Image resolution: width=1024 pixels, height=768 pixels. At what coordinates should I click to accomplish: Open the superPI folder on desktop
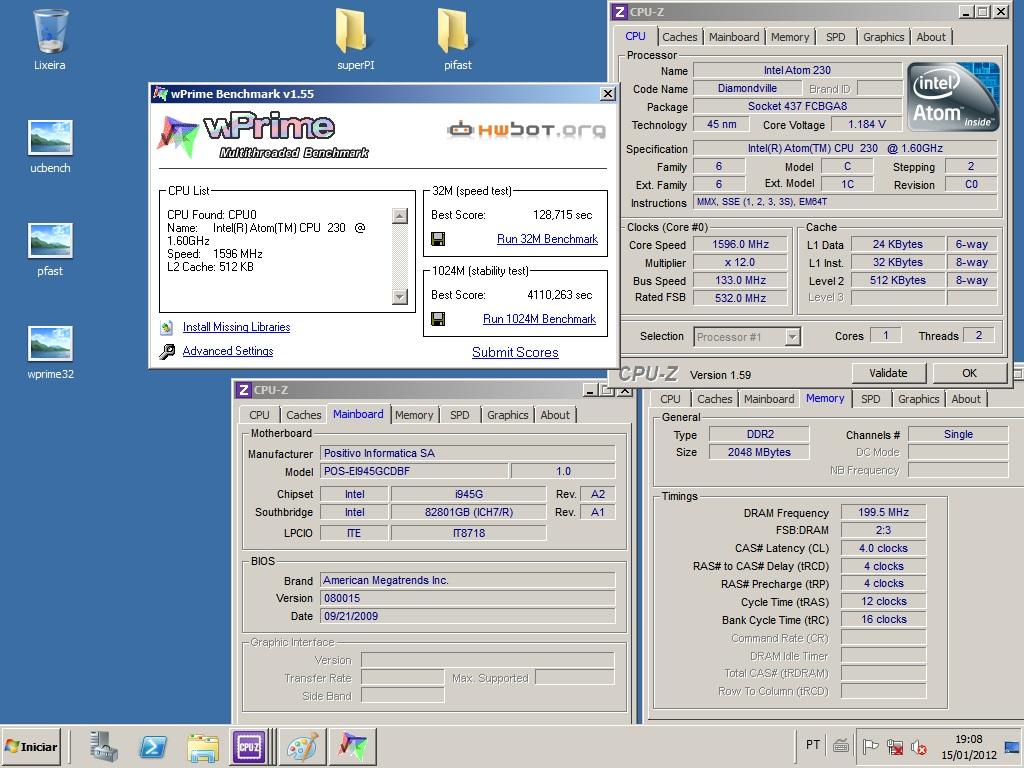click(351, 31)
